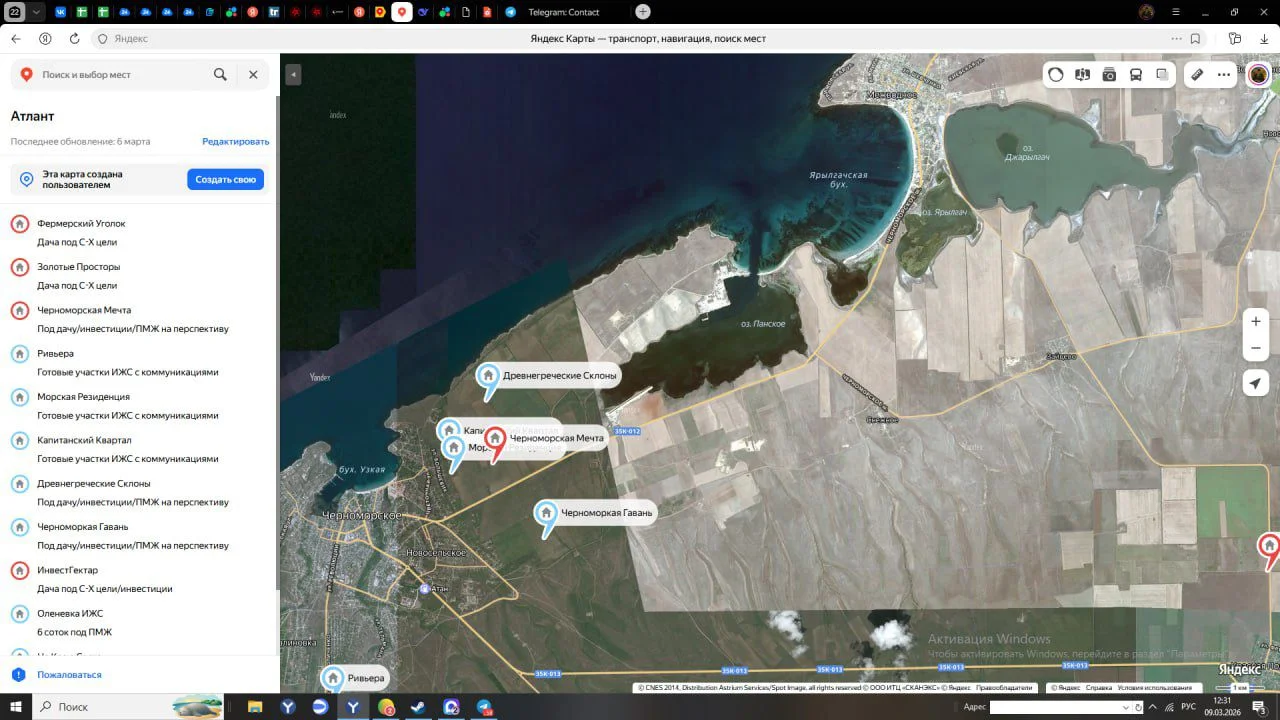Open File Explorer from the taskbar
1280x720 pixels.
(x=255, y=707)
